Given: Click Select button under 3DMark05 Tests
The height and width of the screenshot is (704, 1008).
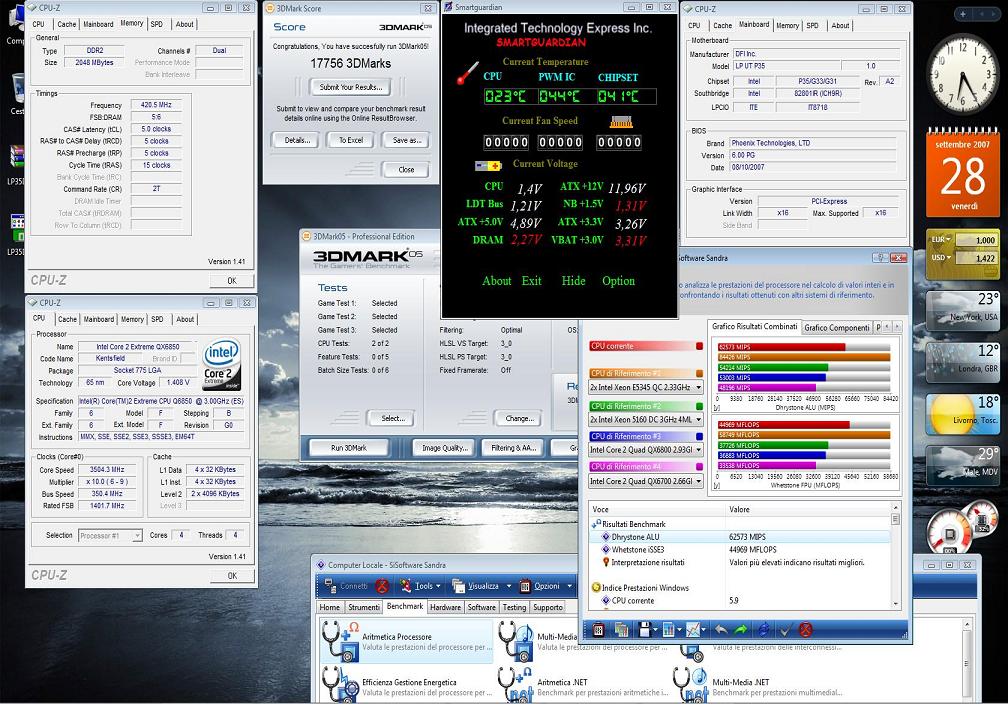Looking at the screenshot, I should [393, 419].
